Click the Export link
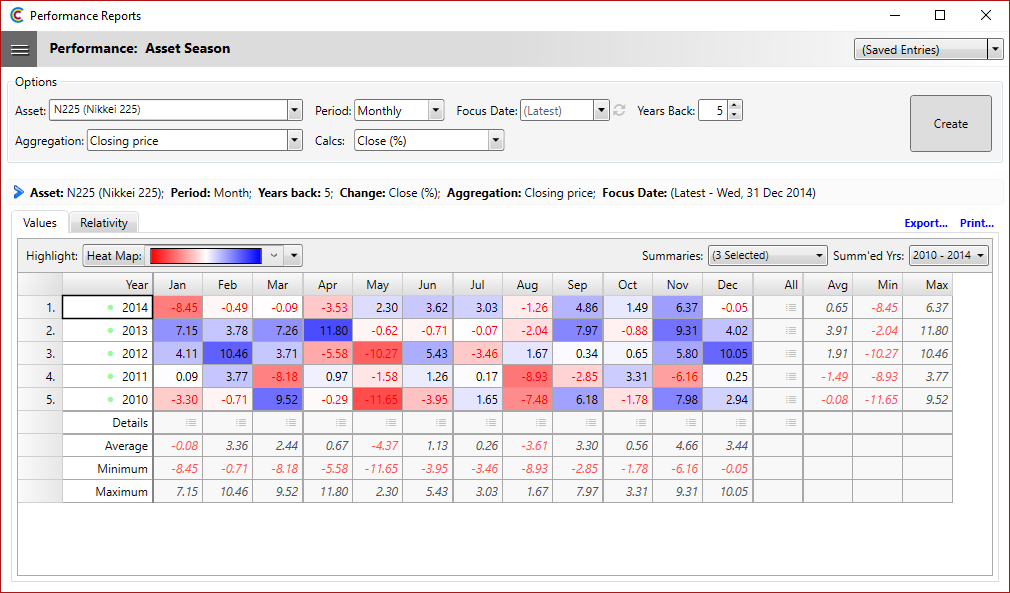The image size is (1010, 593). (925, 223)
